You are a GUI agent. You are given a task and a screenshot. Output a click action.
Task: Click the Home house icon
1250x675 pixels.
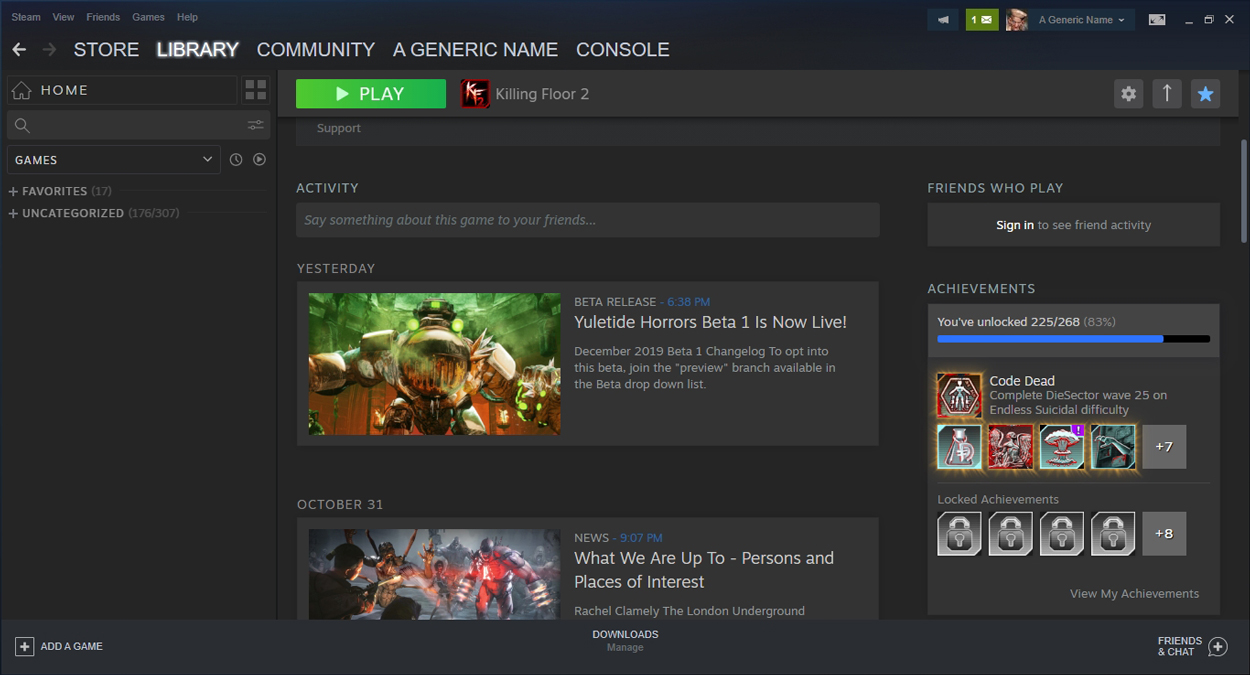[22, 90]
